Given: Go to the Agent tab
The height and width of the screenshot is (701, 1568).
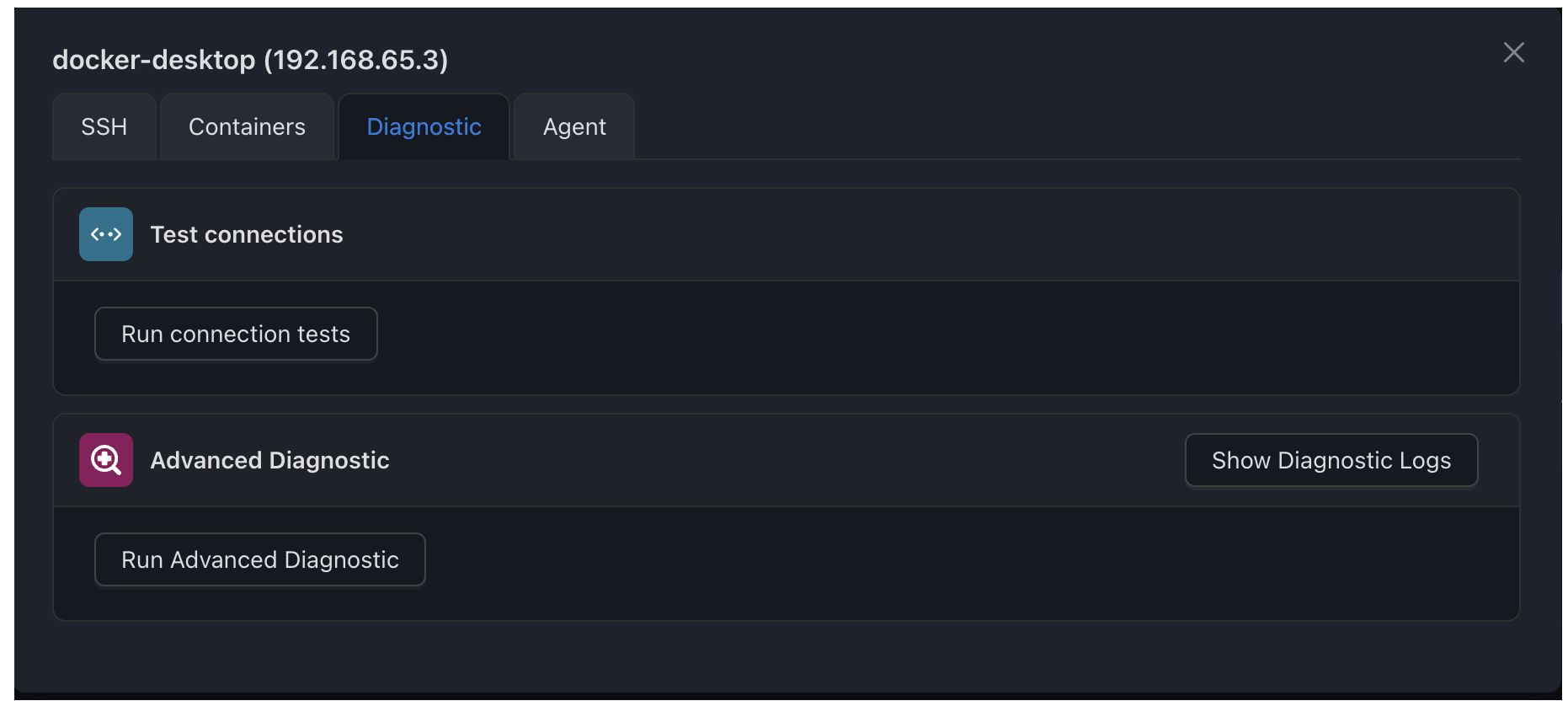Looking at the screenshot, I should pyautogui.click(x=574, y=126).
